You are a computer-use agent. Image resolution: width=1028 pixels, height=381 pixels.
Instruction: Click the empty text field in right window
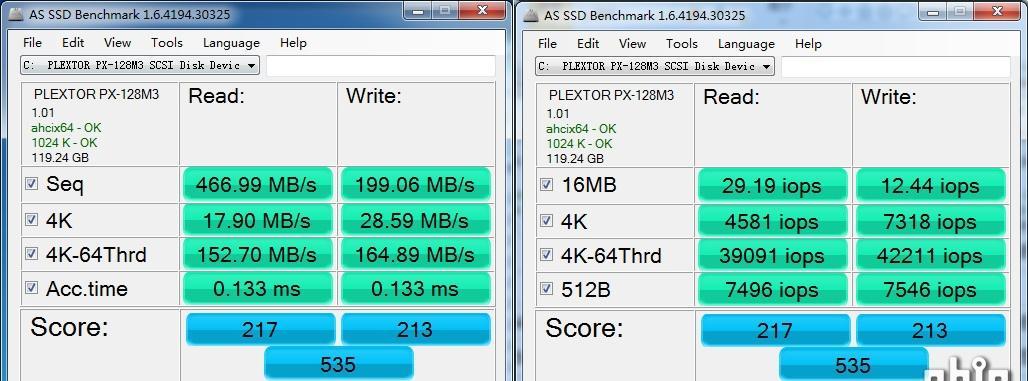pos(896,66)
